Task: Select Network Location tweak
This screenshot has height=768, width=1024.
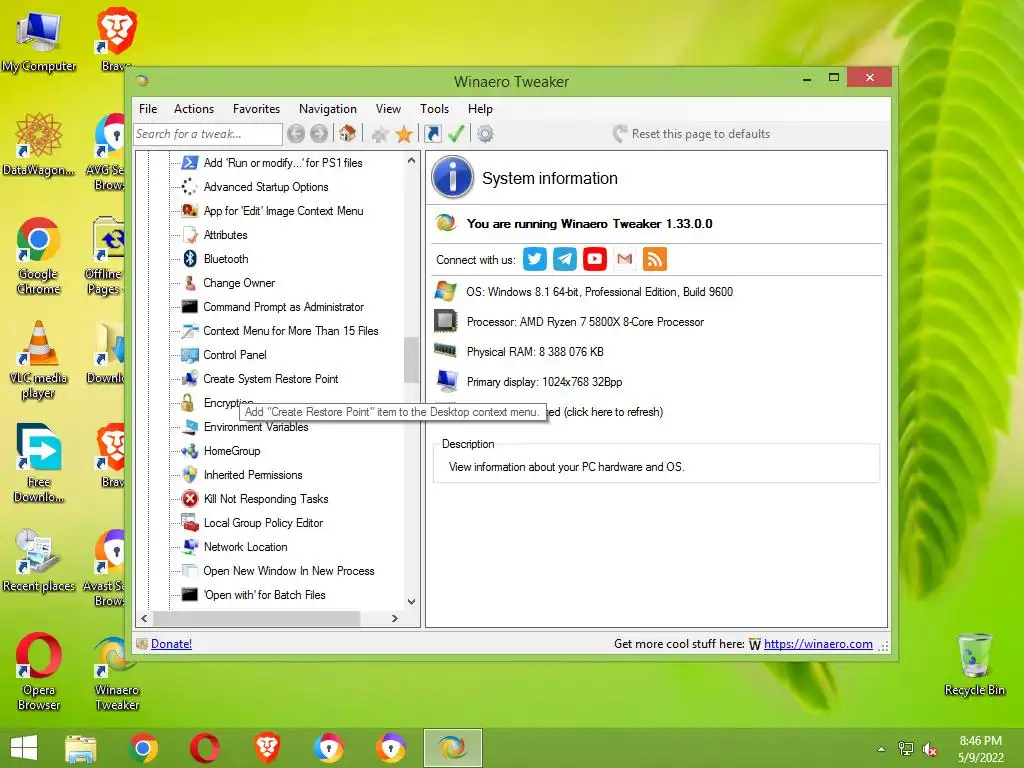Action: click(x=246, y=547)
